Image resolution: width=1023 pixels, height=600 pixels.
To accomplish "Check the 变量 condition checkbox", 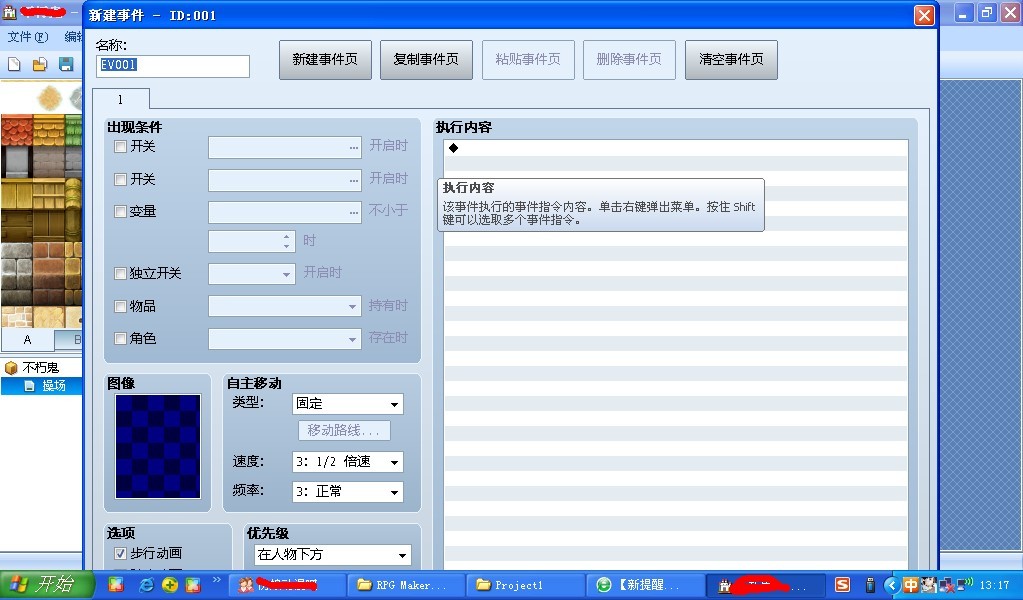I will (x=120, y=211).
